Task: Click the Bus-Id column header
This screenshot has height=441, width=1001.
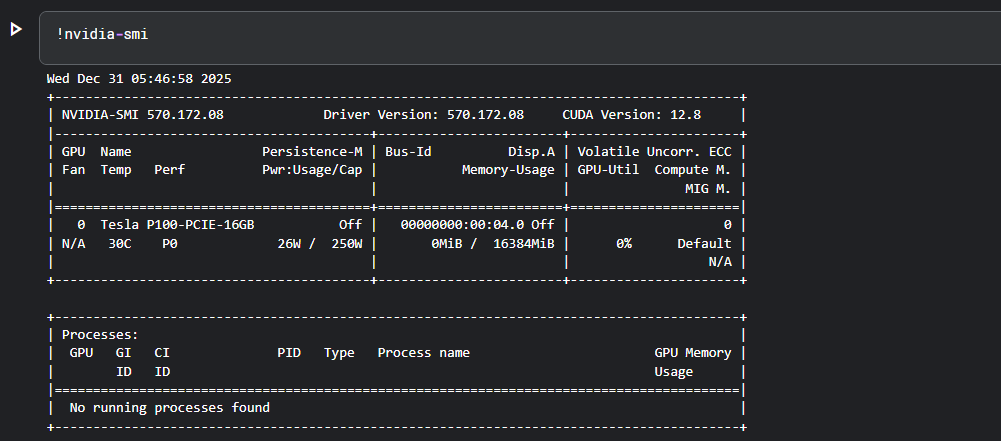Action: 408,151
